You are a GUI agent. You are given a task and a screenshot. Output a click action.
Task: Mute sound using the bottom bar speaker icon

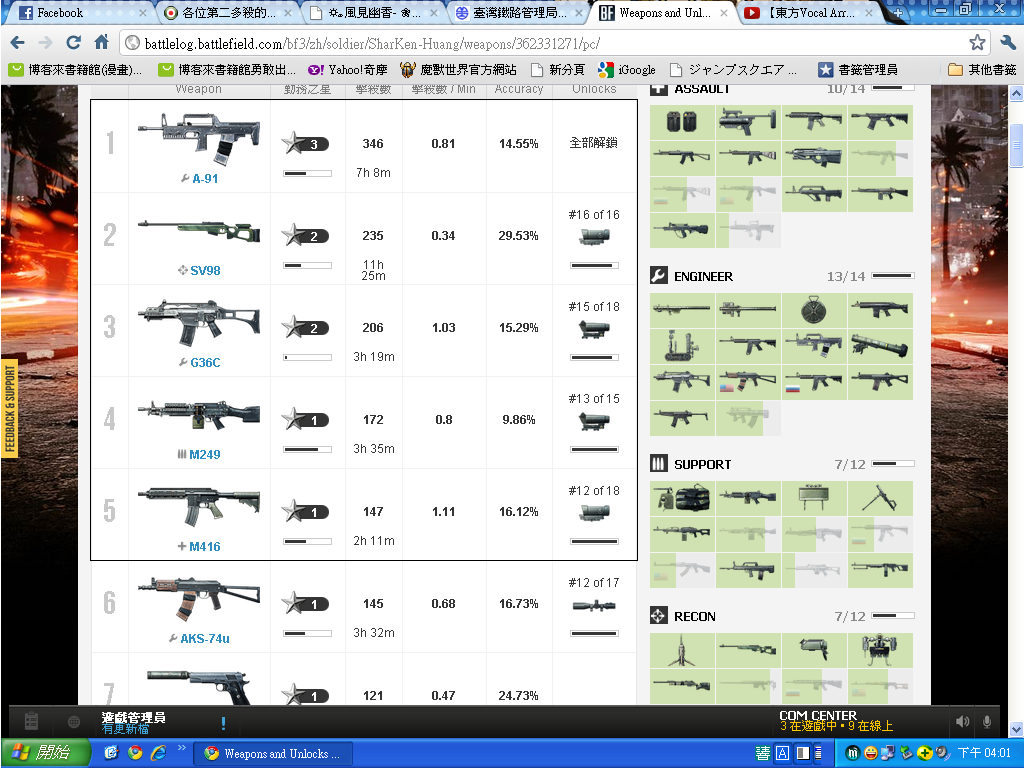[962, 721]
